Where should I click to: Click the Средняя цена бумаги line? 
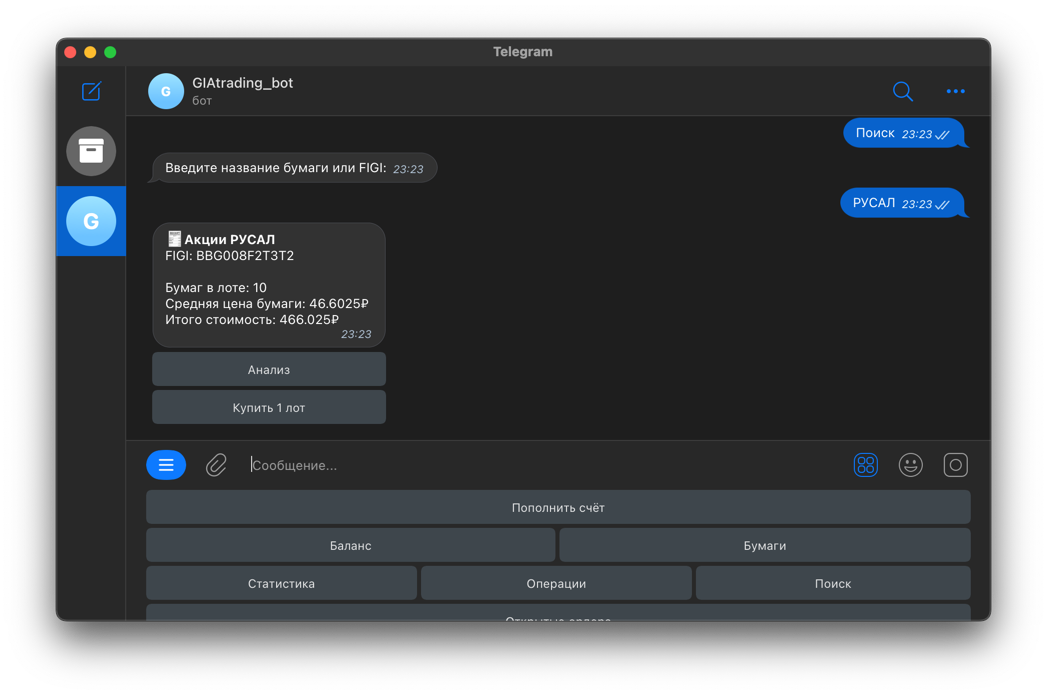[x=266, y=304]
